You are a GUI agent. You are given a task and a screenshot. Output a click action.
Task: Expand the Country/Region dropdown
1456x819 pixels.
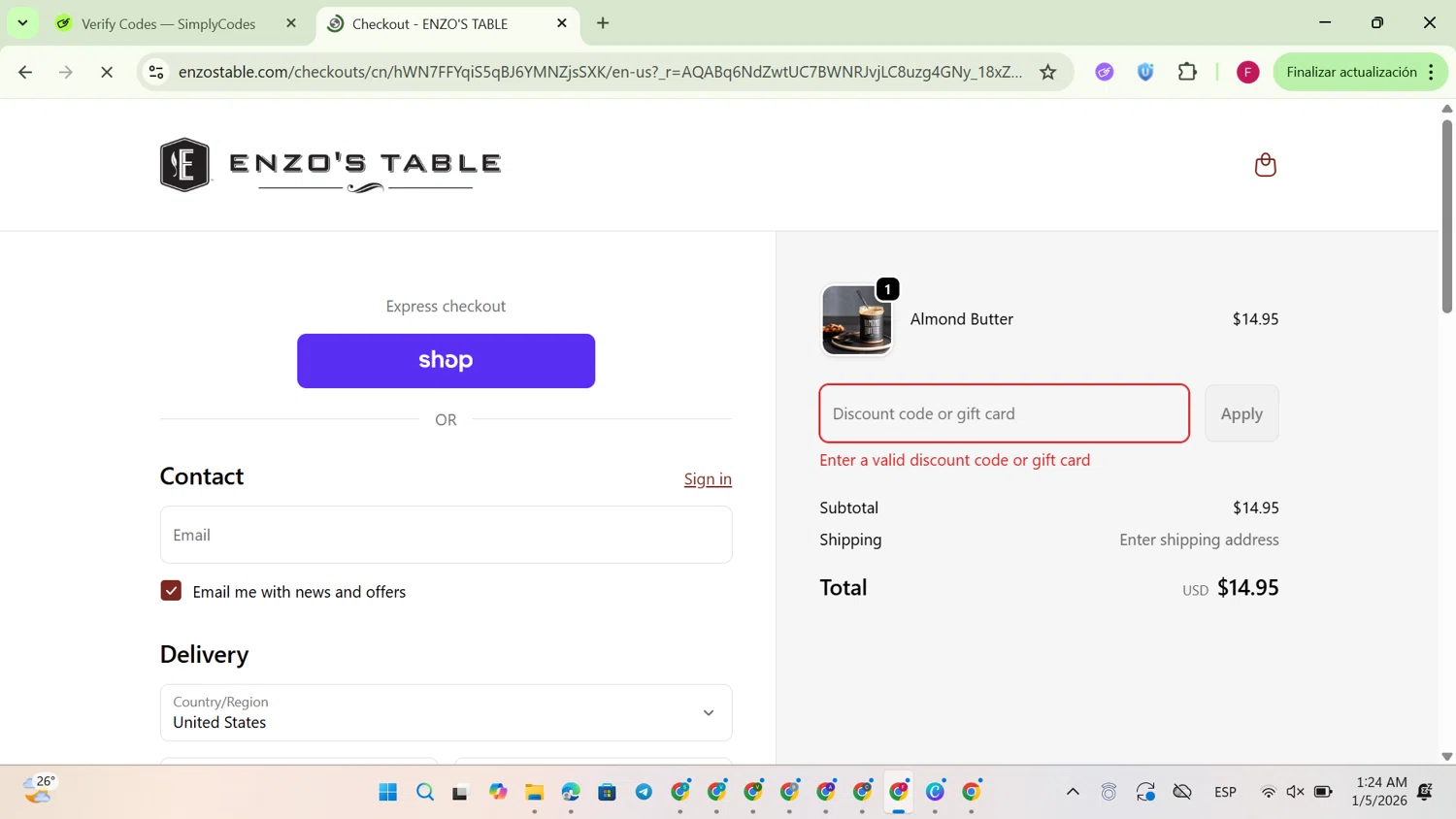tap(446, 713)
